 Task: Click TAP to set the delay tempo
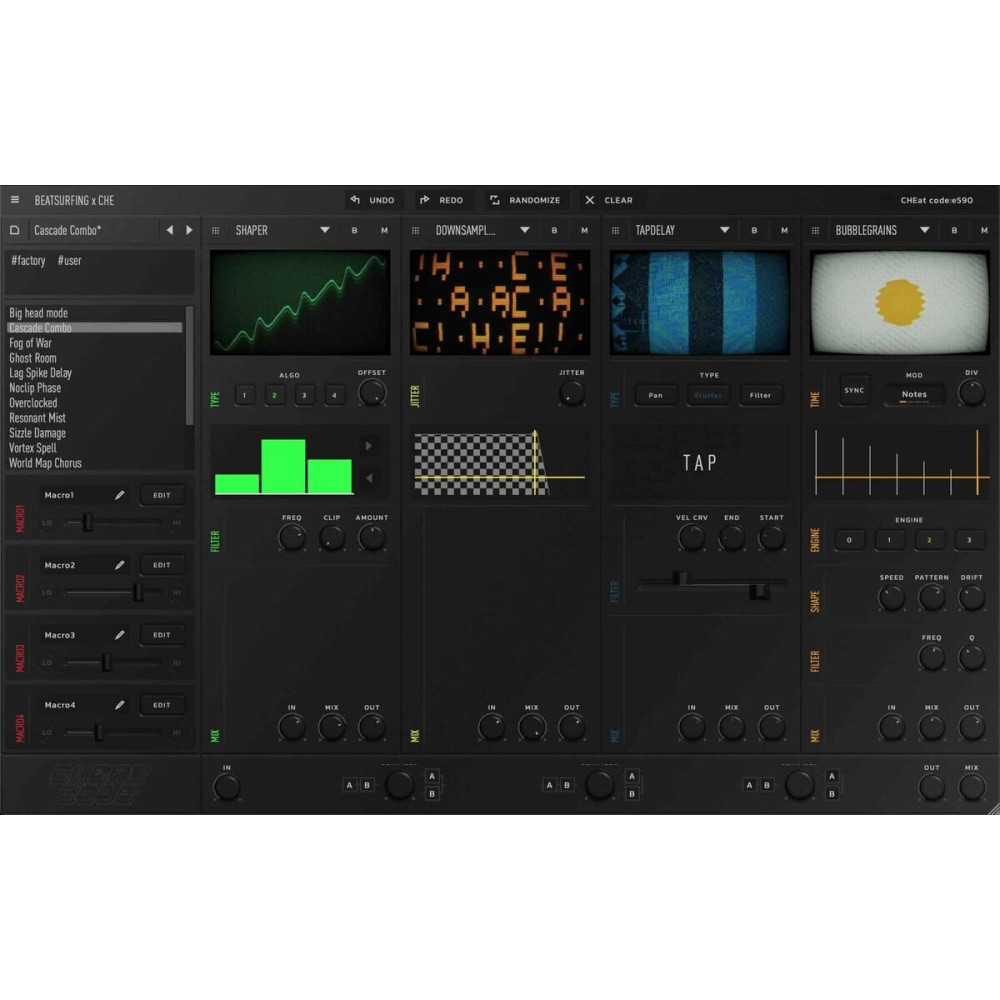[x=699, y=462]
